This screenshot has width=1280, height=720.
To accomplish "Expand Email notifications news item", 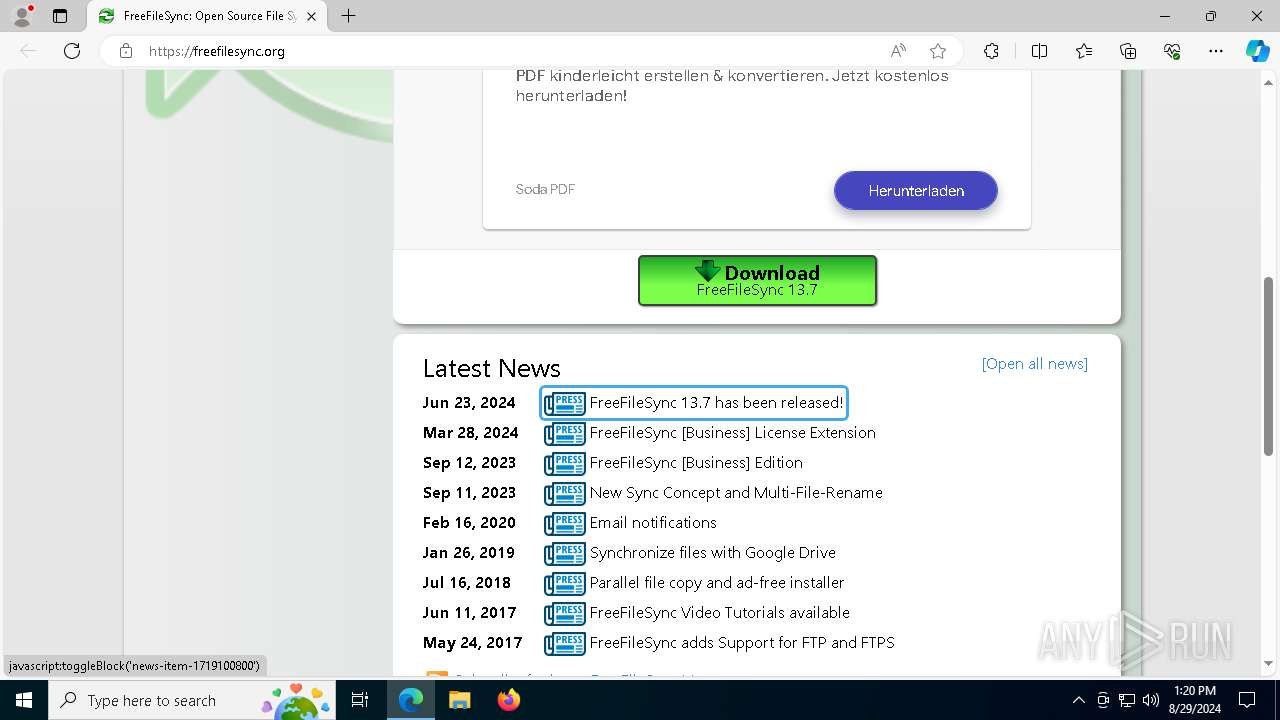I will (630, 523).
